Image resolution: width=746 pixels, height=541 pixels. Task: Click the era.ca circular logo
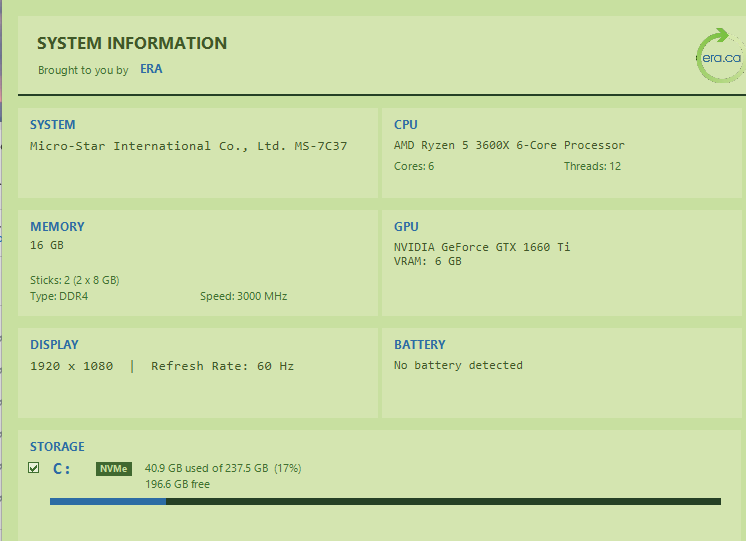click(x=721, y=55)
